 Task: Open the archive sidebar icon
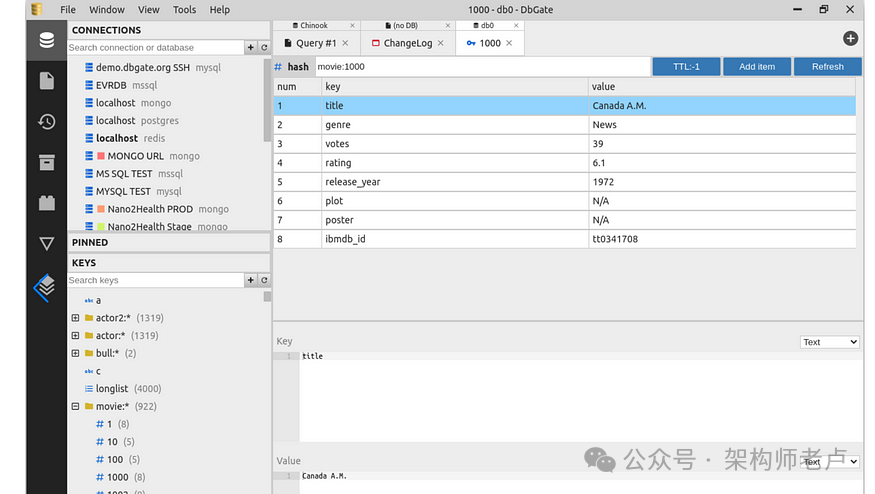click(x=46, y=162)
